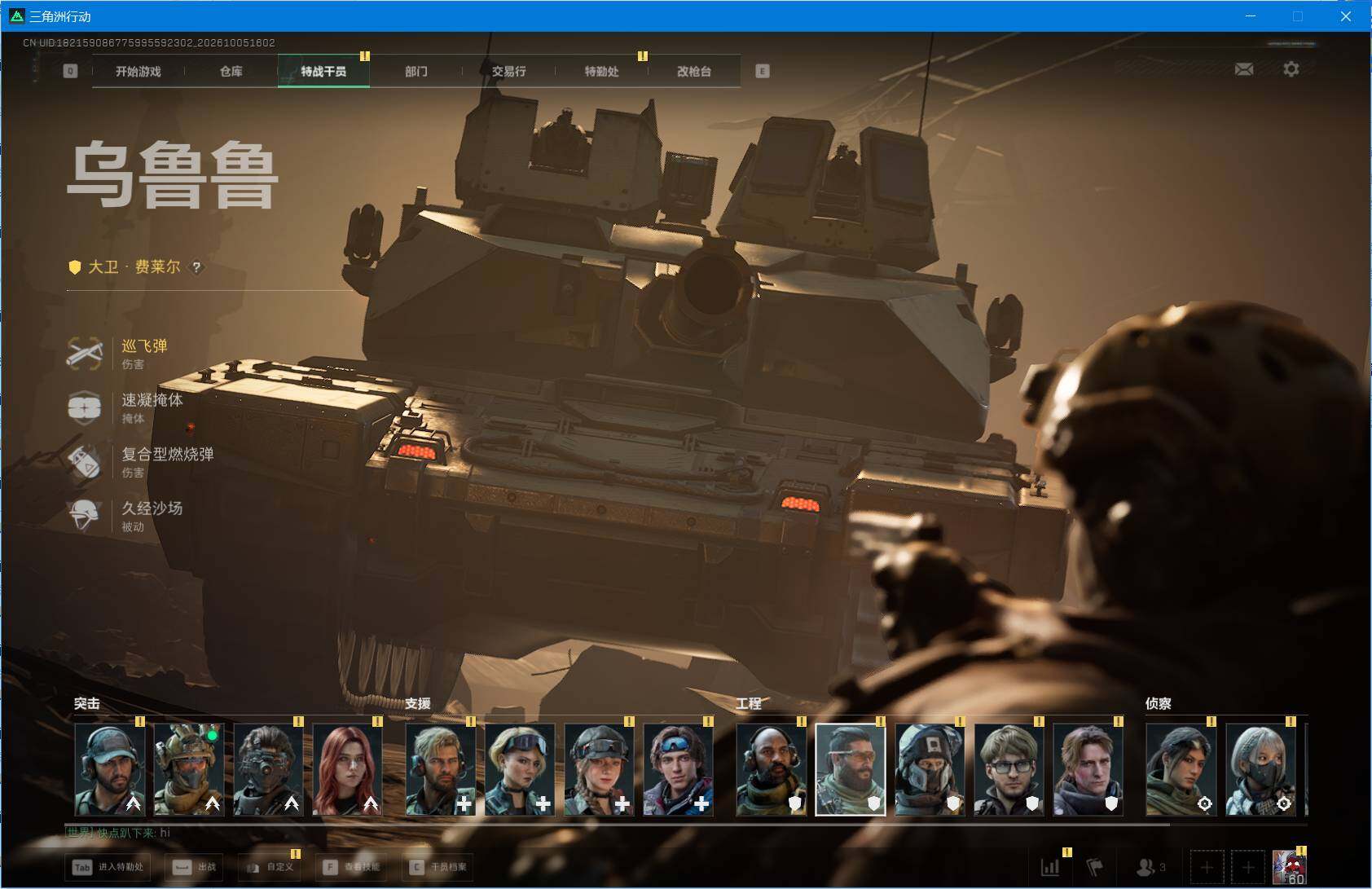Select grey-haired masked recon operator
The image size is (1372, 889).
click(x=1260, y=770)
